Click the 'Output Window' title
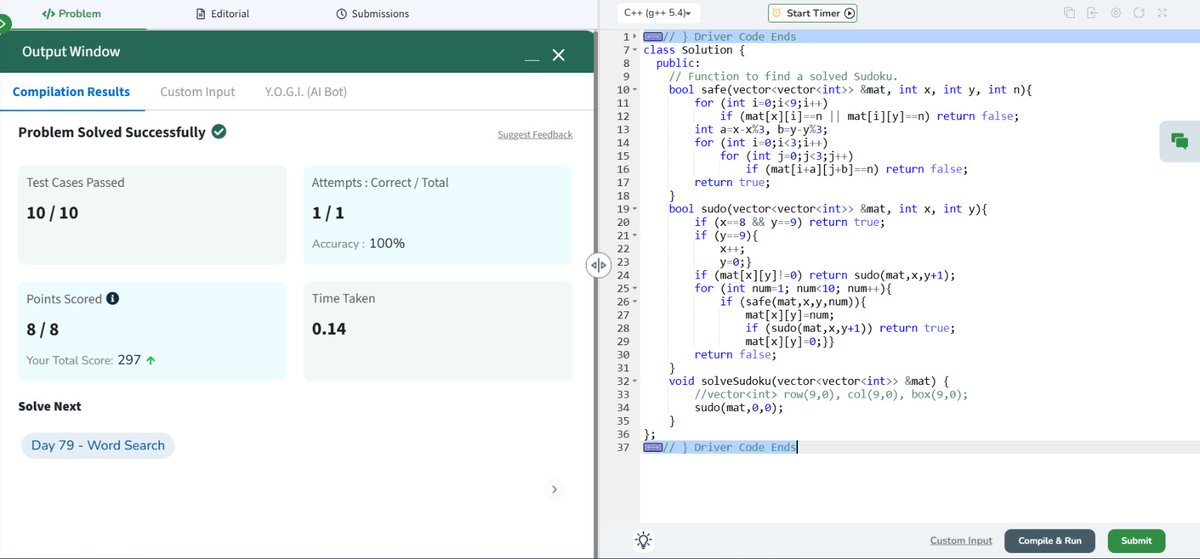 pyautogui.click(x=71, y=51)
